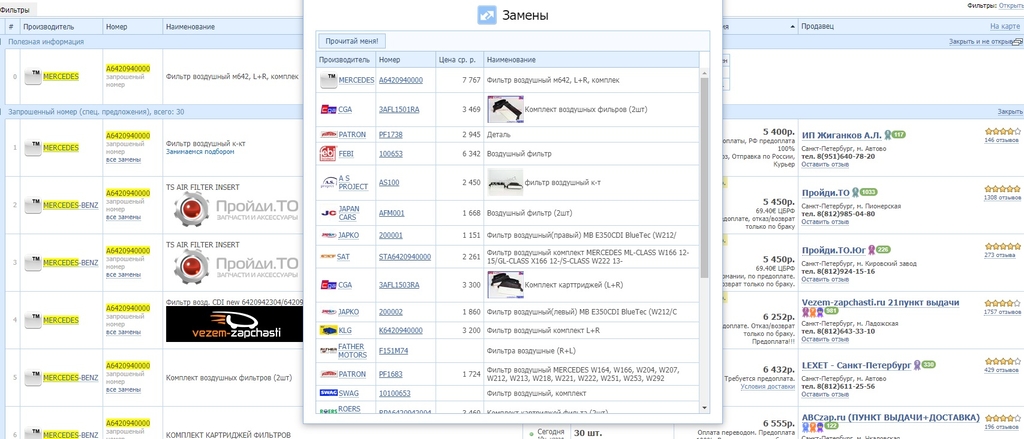Click the FATHER MOTORS brand logo
Screen dimensions: 1024x439
point(328,350)
